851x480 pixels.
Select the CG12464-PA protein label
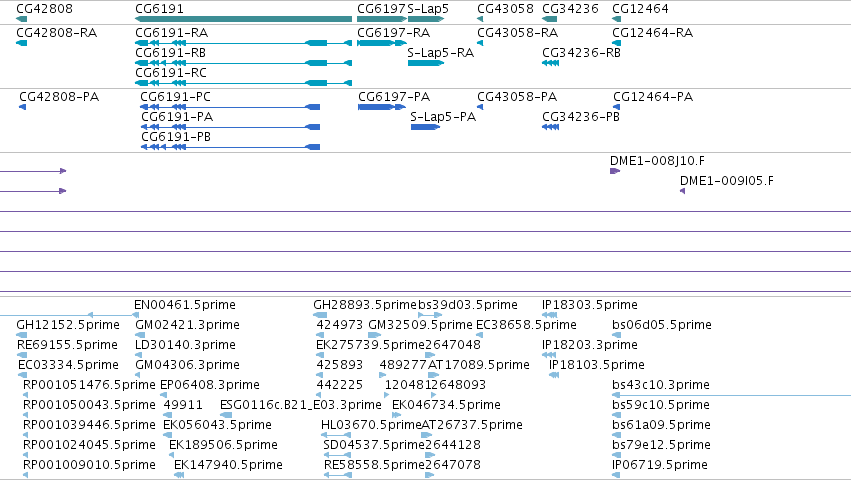point(653,97)
